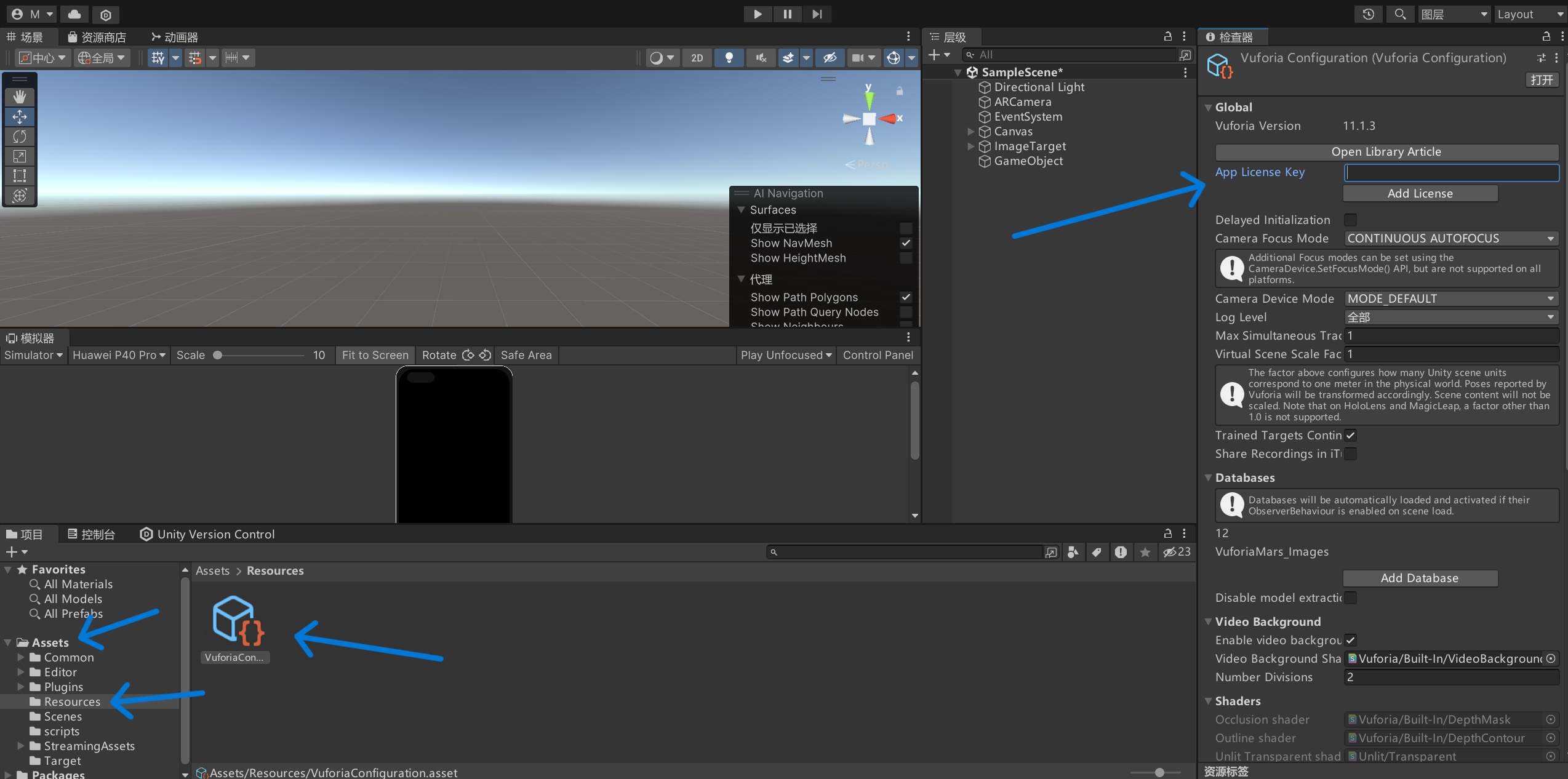Select the Rotate tool
The image size is (1568, 779).
[20, 136]
